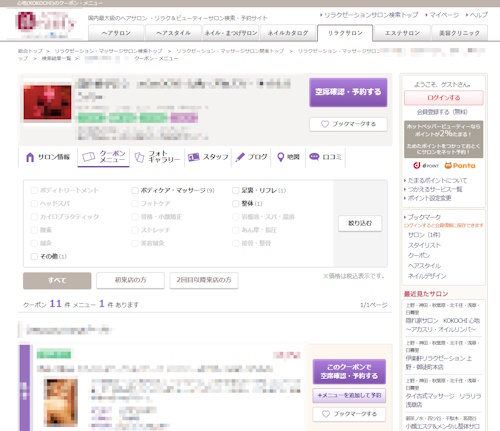Open the ヘアサロン tab
The width and height of the screenshot is (500, 431).
coord(116,33)
